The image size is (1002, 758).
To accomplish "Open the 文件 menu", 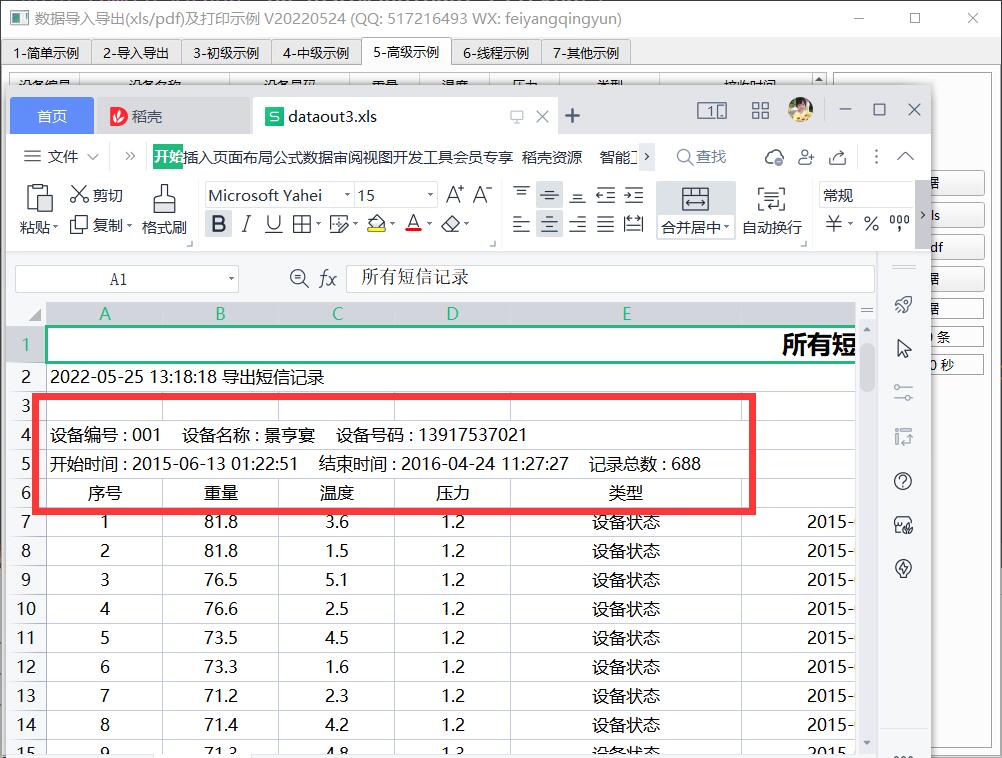I will pos(61,157).
